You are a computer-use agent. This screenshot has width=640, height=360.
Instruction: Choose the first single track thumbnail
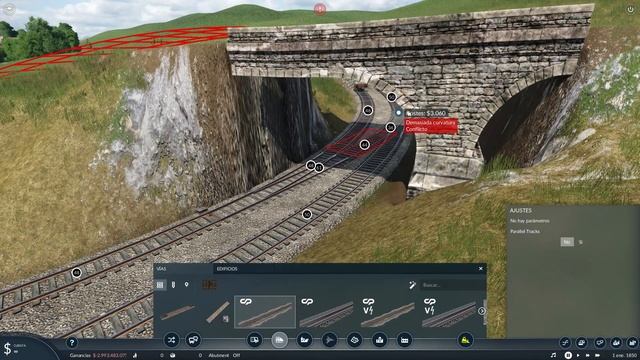[x=178, y=311]
